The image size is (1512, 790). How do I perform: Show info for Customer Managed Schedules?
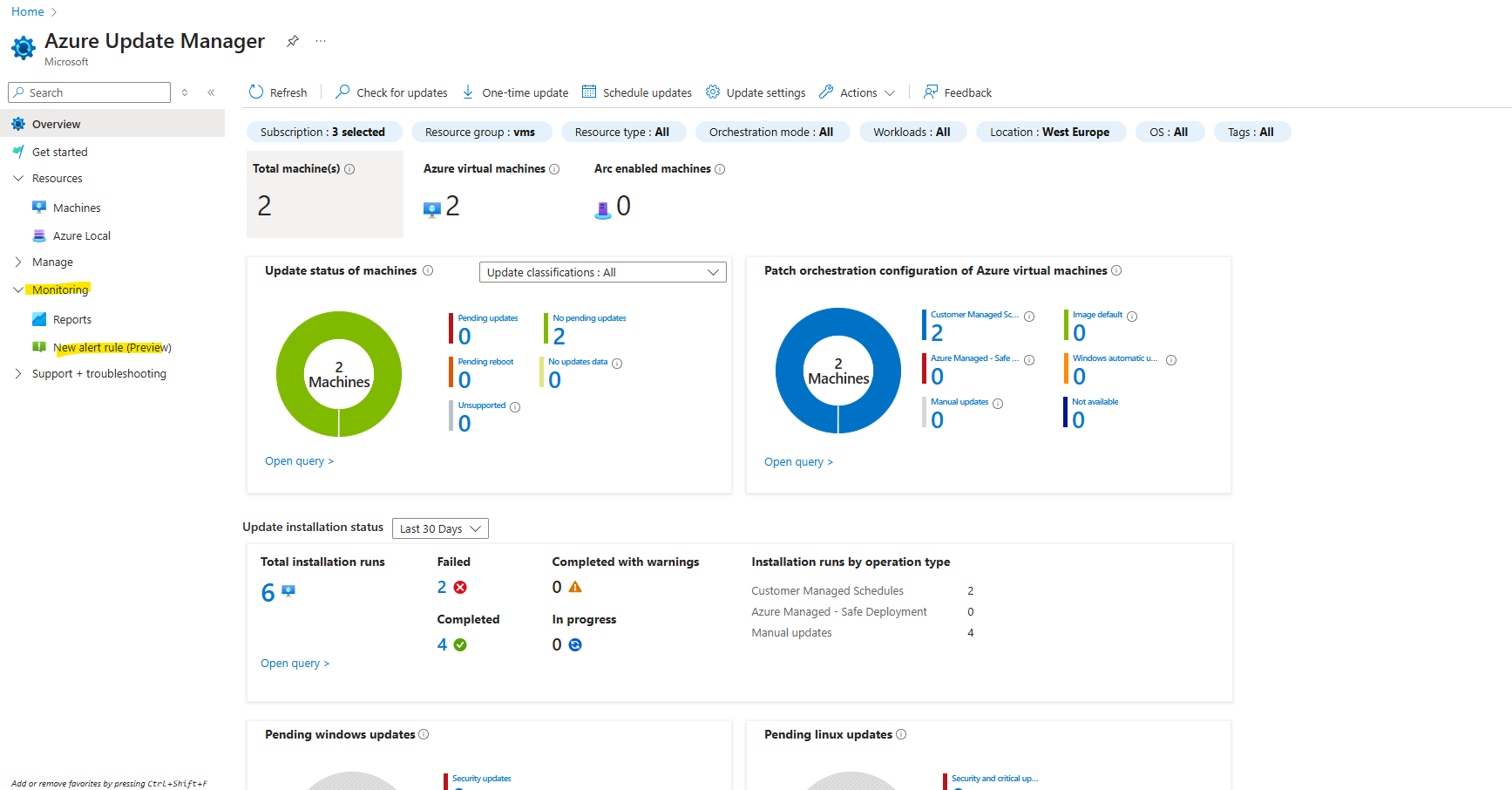pyautogui.click(x=1029, y=317)
